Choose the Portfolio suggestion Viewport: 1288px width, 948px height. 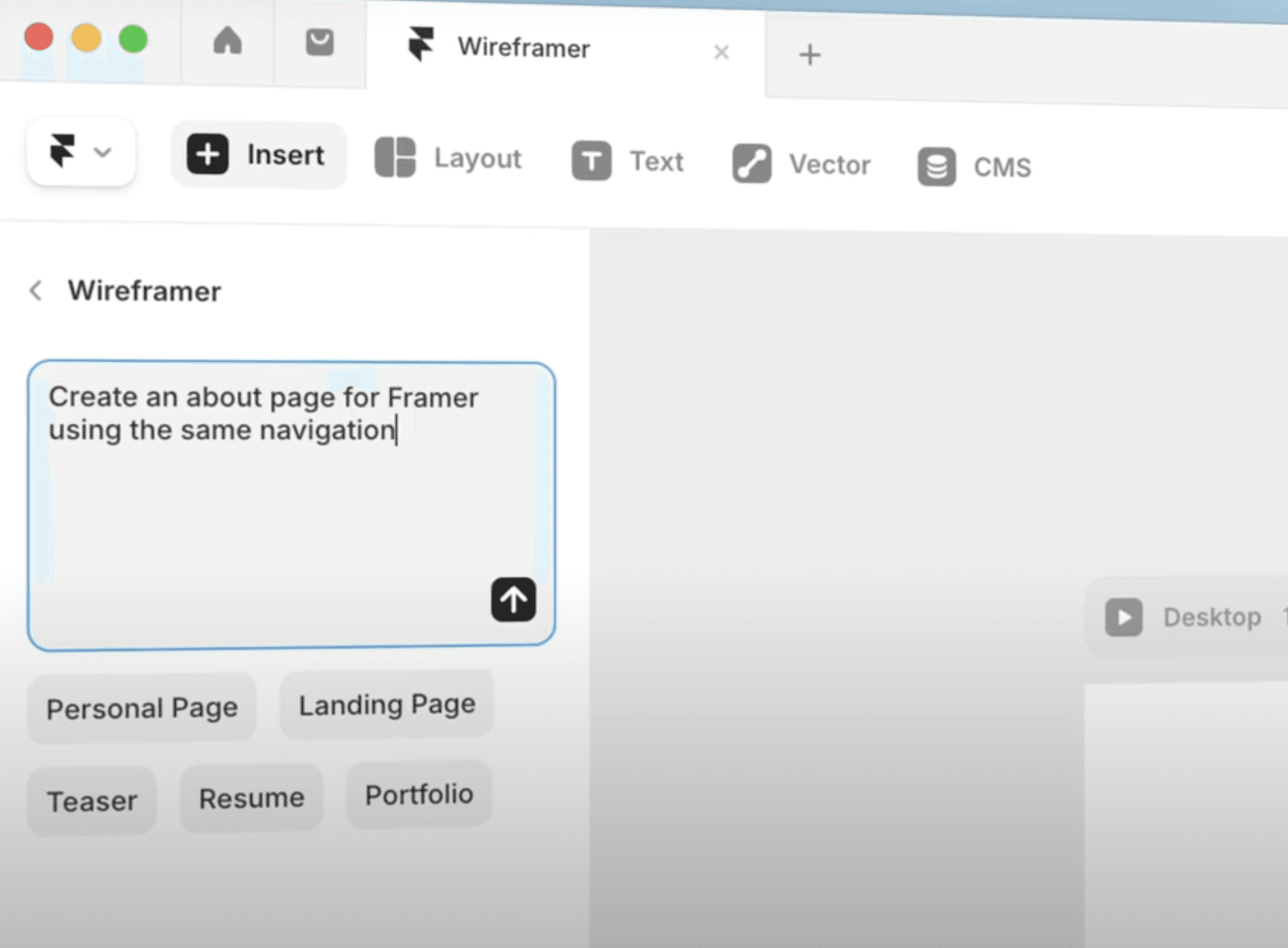420,795
